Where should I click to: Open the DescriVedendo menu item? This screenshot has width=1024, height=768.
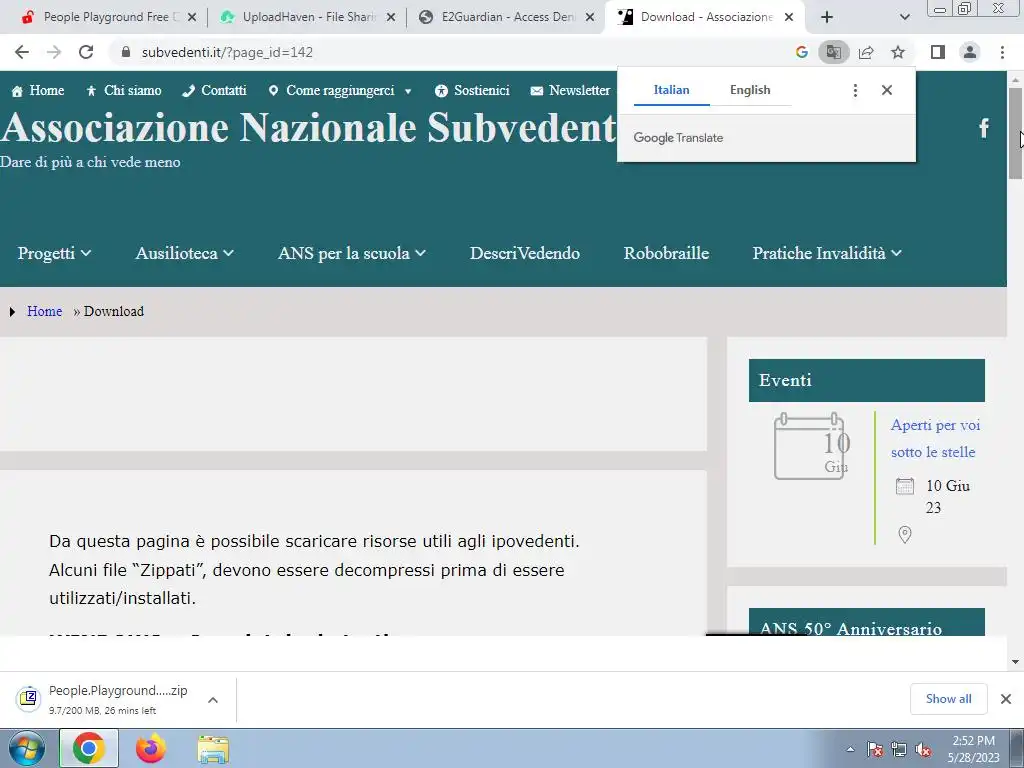coord(524,253)
